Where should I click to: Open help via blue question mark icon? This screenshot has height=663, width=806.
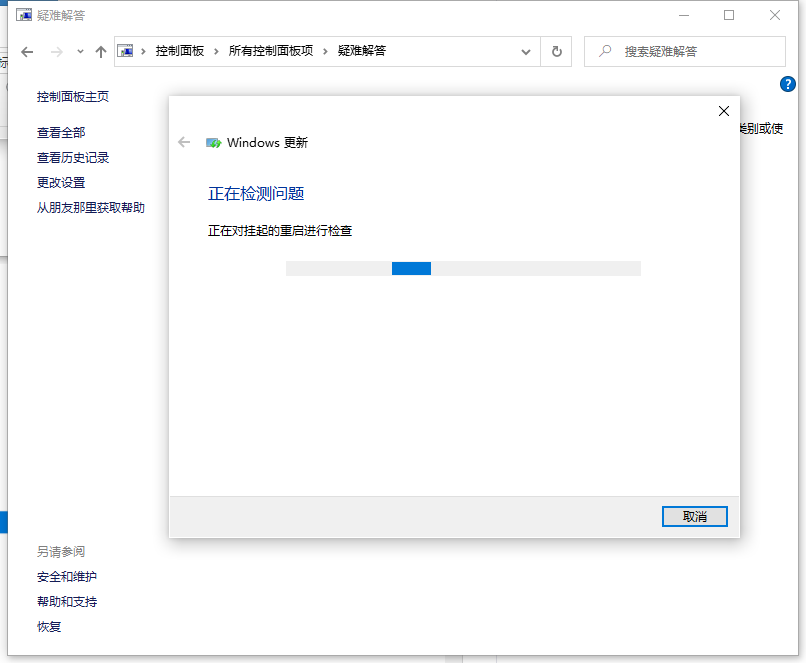click(x=786, y=85)
